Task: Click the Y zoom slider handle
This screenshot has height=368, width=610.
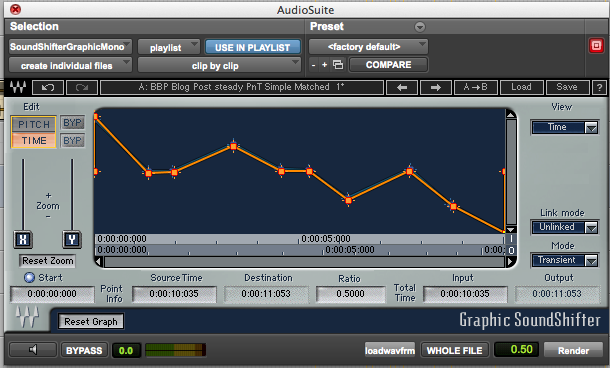Action: [72, 239]
